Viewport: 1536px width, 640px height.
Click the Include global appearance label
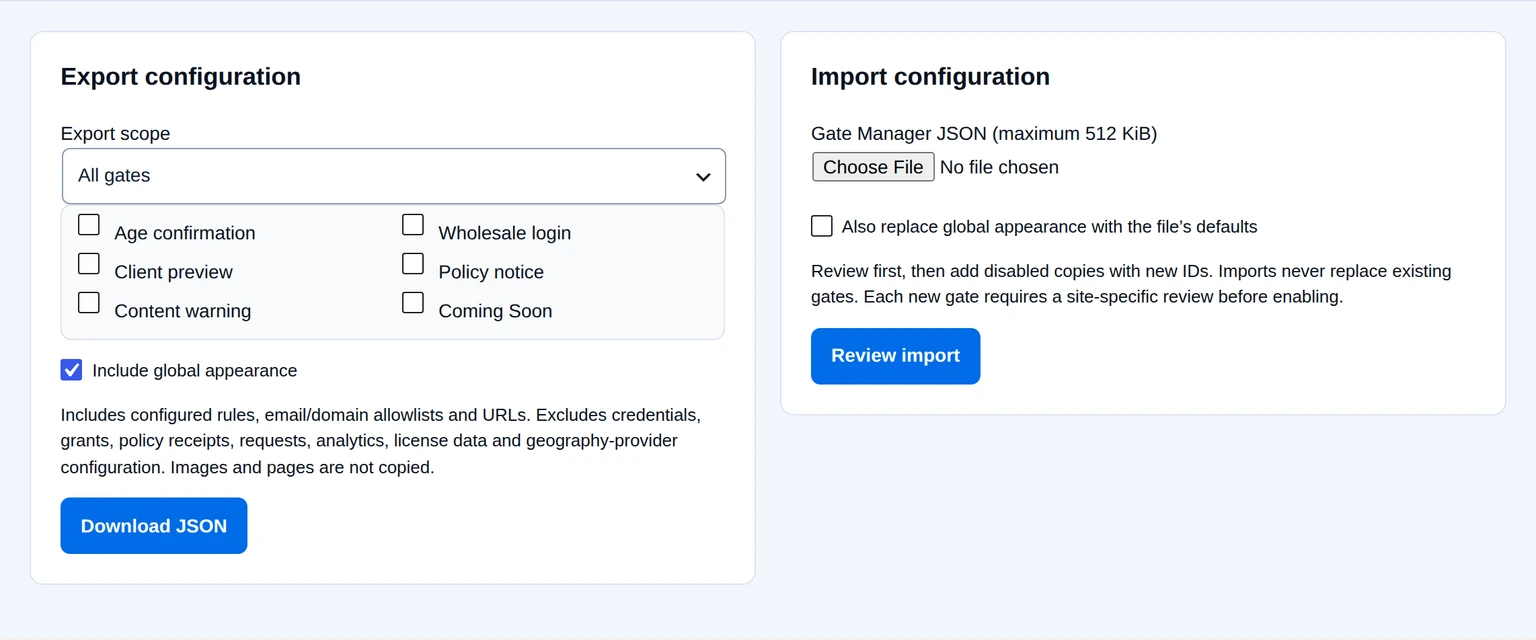(195, 371)
